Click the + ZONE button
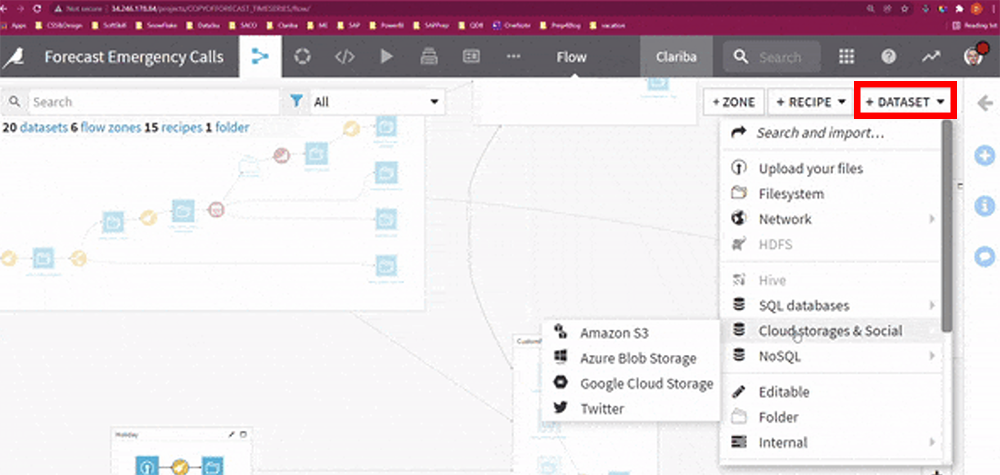The width and height of the screenshot is (1000, 475). coord(733,102)
